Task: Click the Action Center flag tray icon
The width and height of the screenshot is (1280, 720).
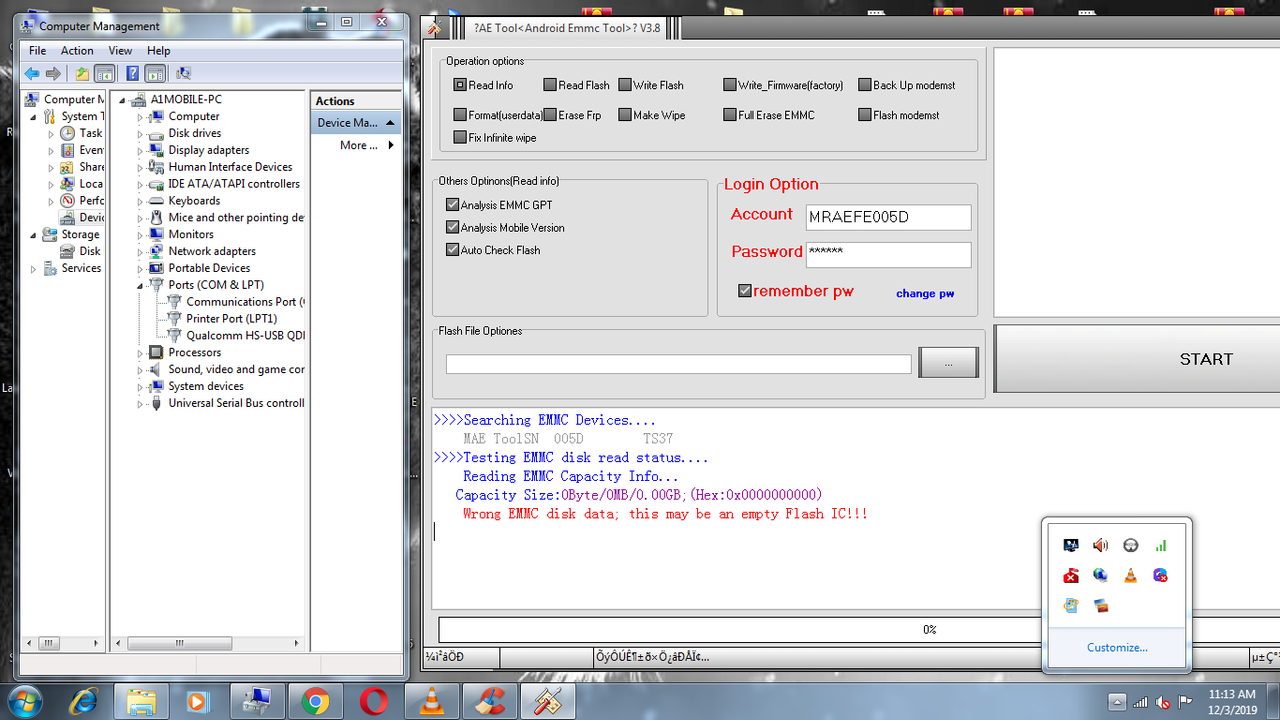Action: tap(1185, 702)
